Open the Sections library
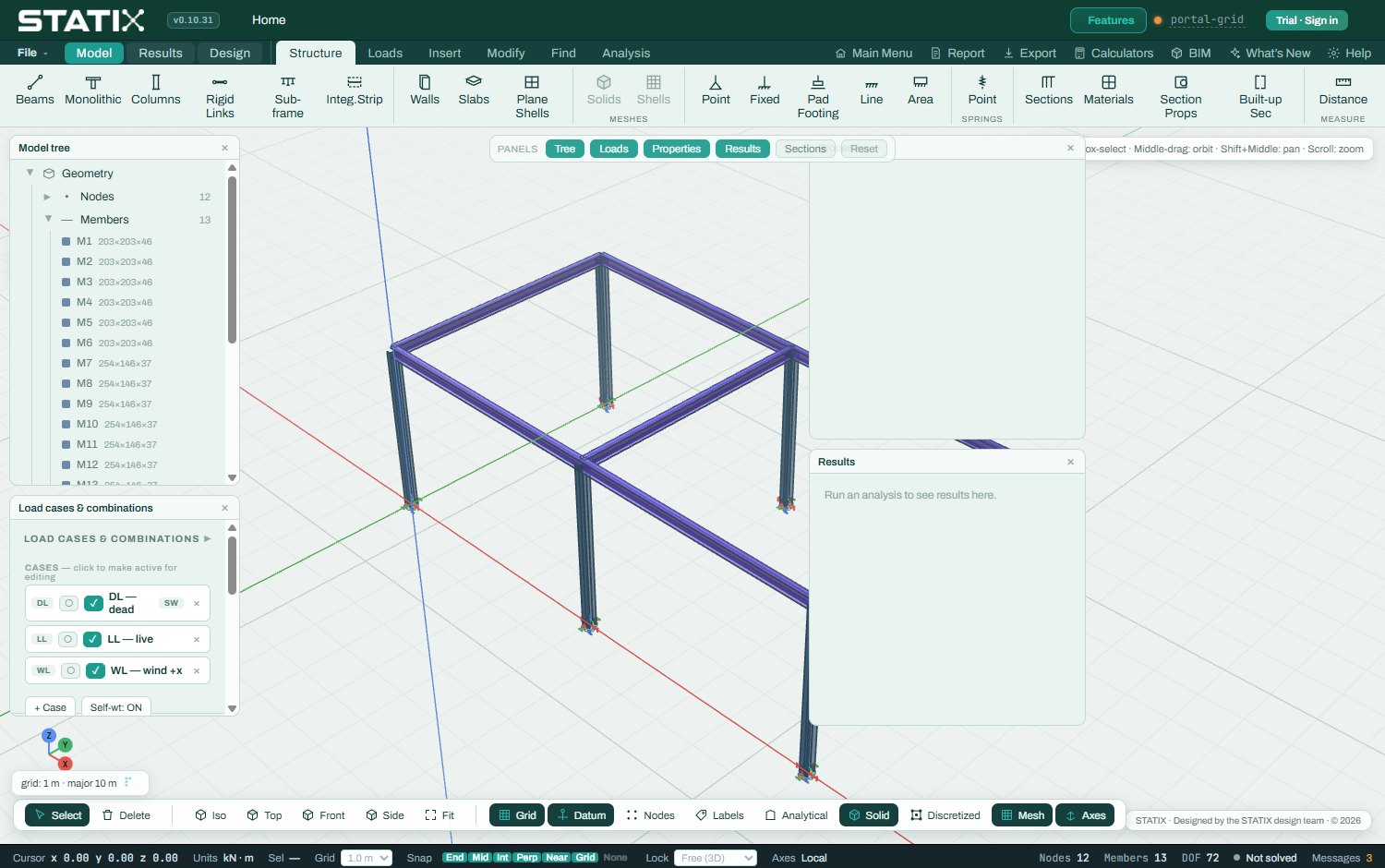Viewport: 1385px width, 868px height. 1049,90
